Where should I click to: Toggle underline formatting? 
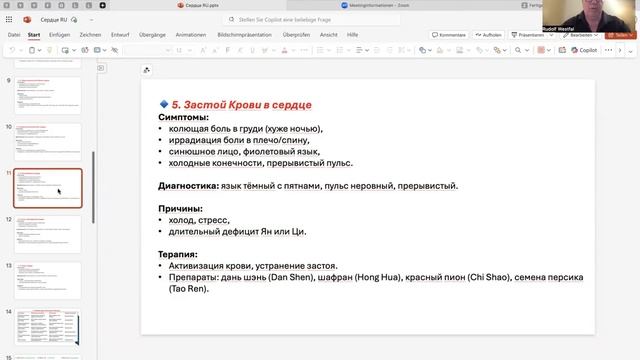[x=252, y=50]
